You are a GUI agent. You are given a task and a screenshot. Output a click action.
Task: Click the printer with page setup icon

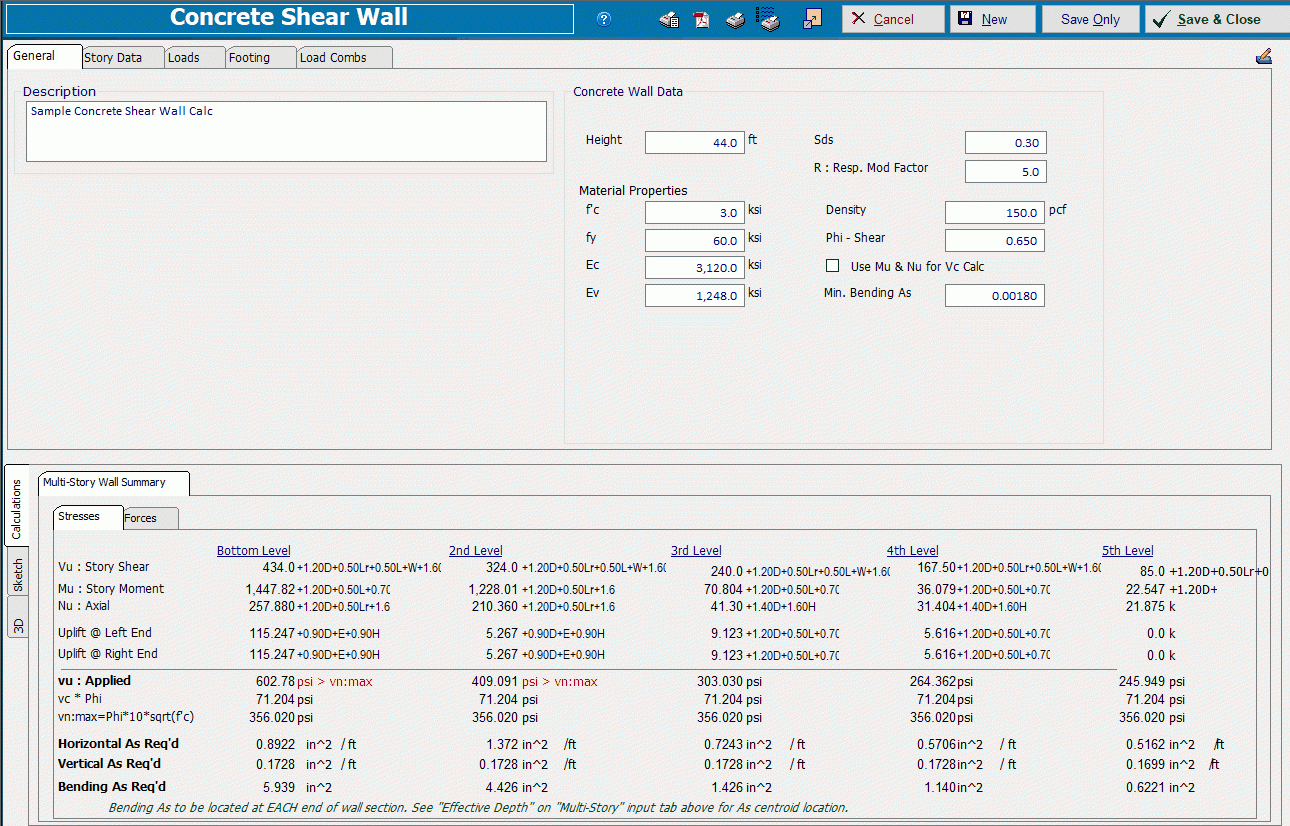pyautogui.click(x=669, y=18)
